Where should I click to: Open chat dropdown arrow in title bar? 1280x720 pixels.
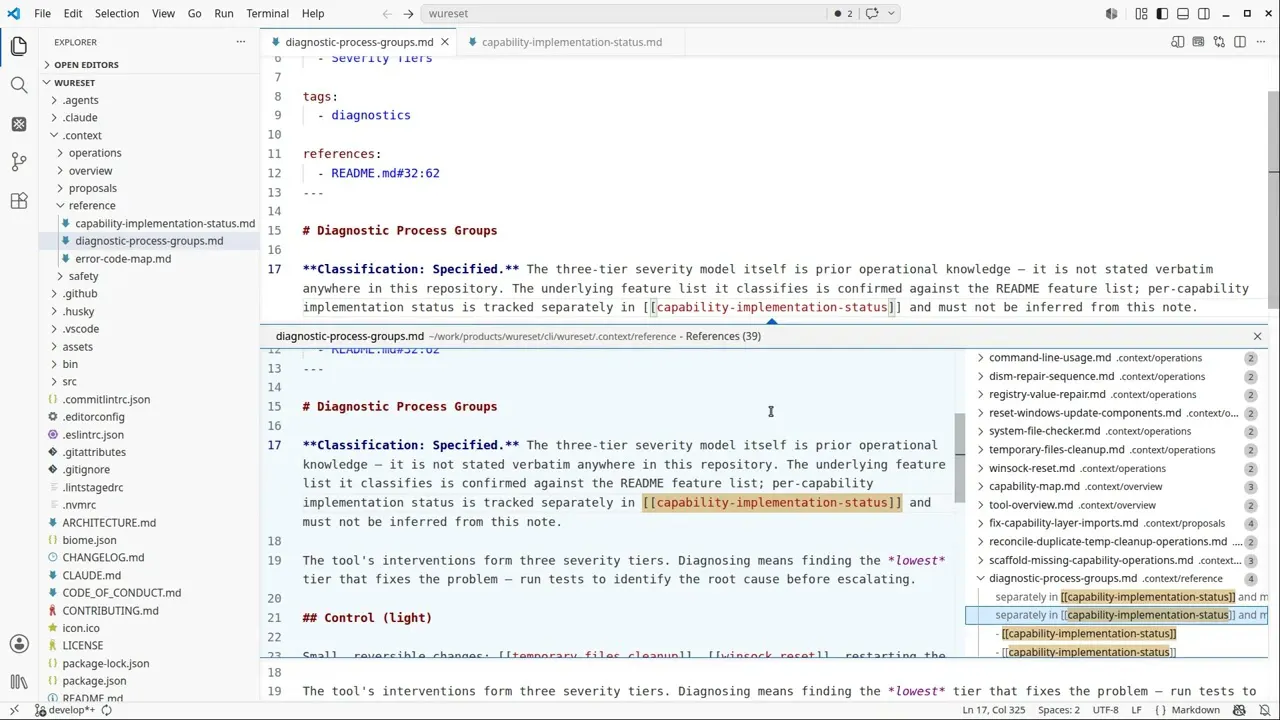(891, 13)
